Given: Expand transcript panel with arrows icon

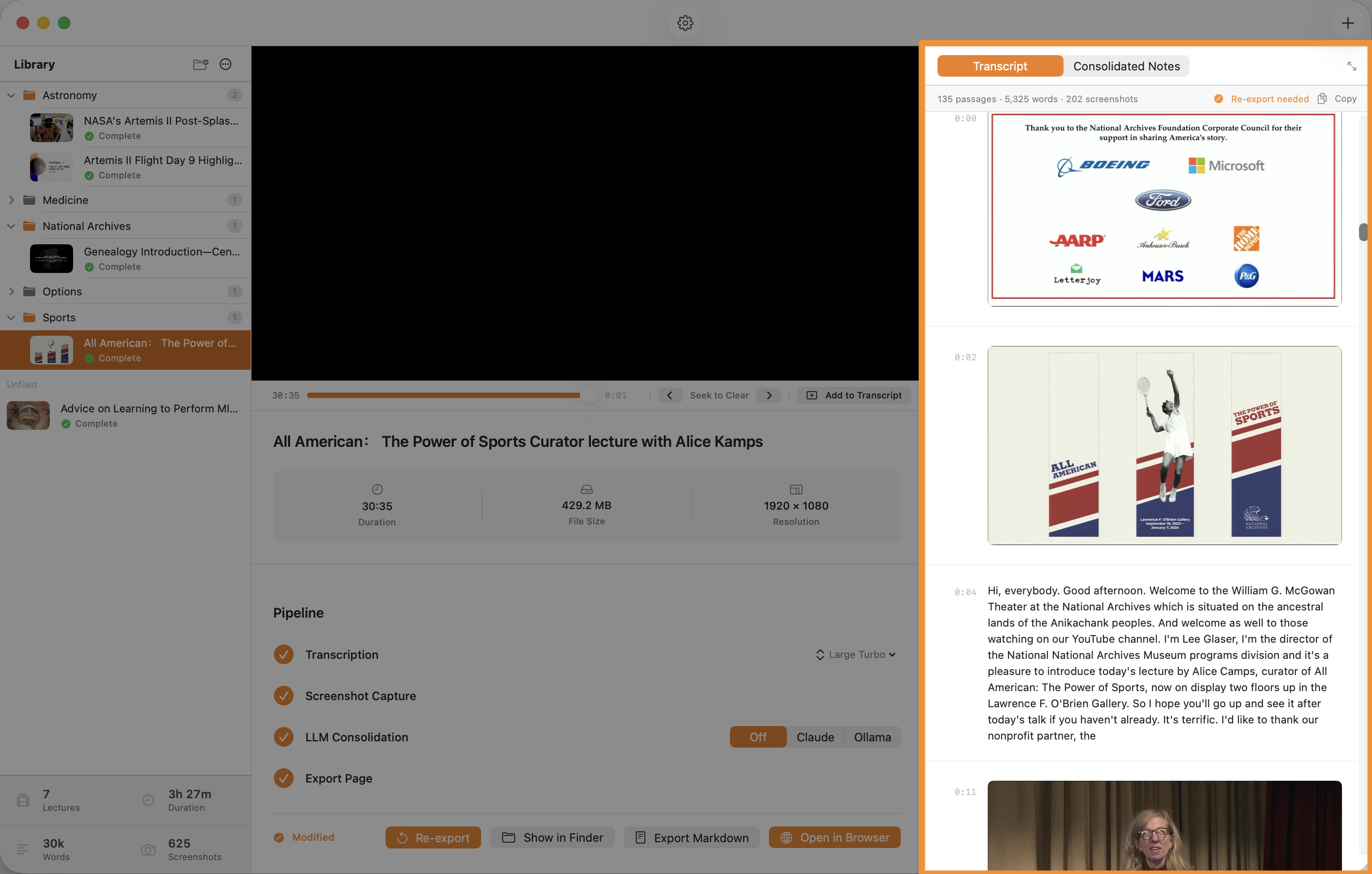Looking at the screenshot, I should (x=1351, y=66).
